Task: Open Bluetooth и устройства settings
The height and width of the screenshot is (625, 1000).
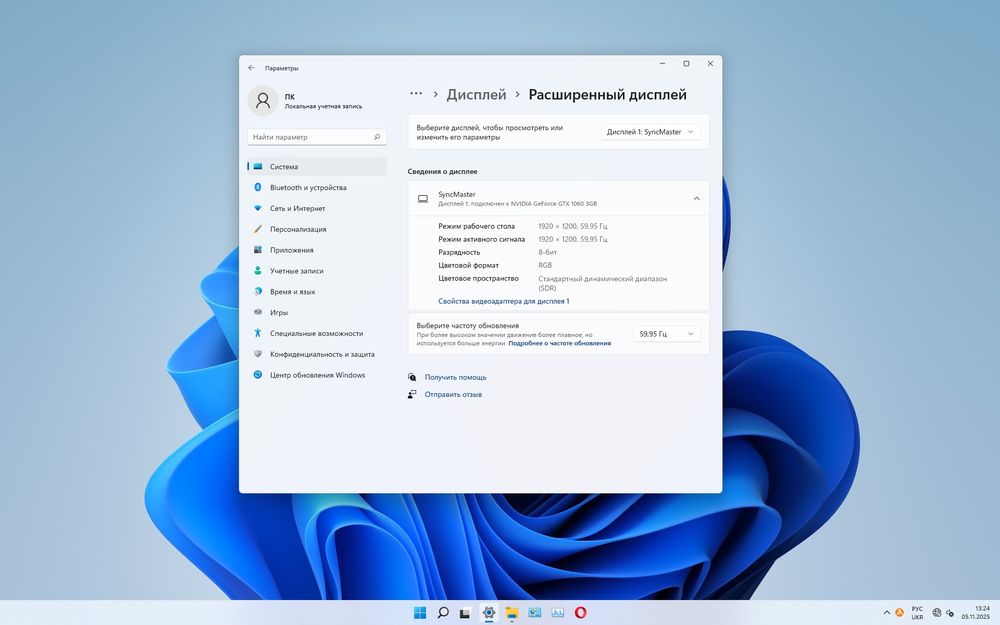Action: [317, 188]
